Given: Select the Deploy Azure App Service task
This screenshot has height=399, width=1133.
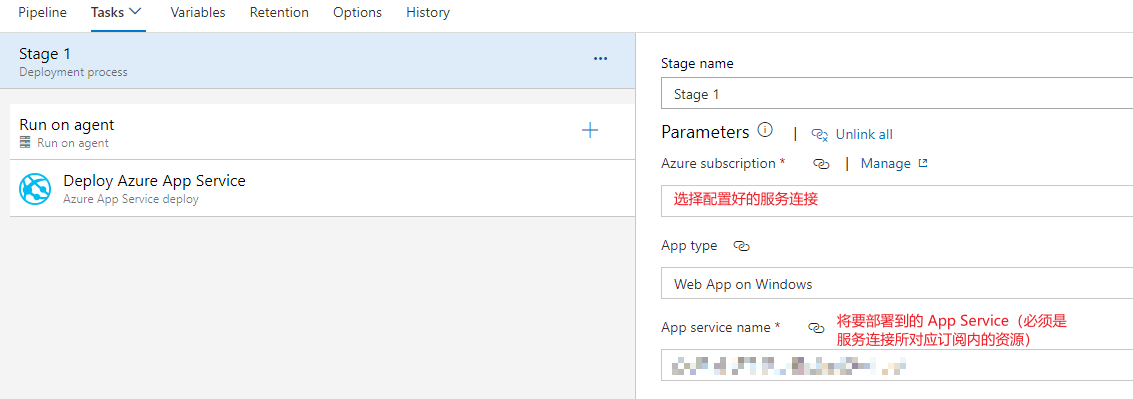Looking at the screenshot, I should click(322, 189).
